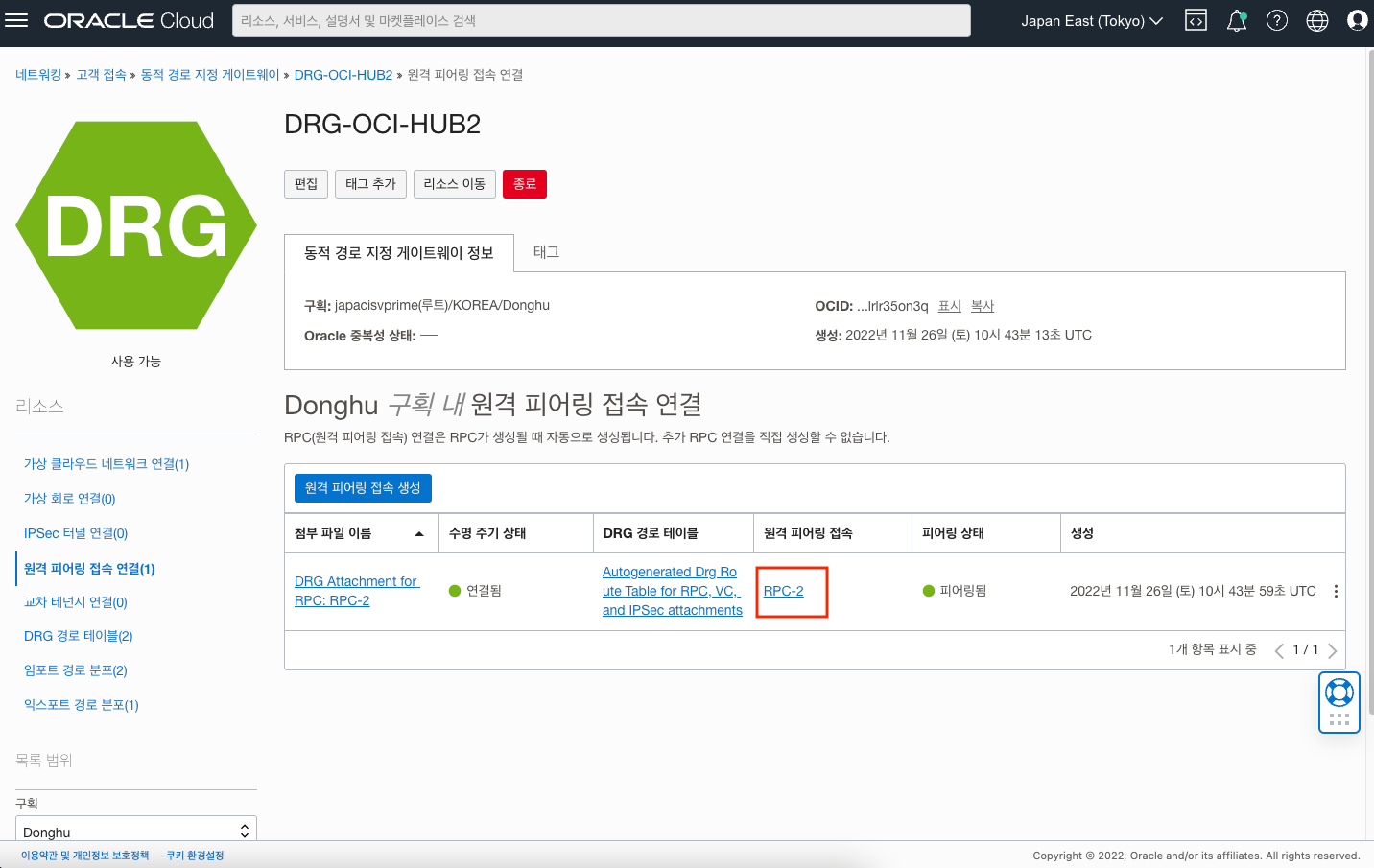This screenshot has width=1374, height=868.
Task: Open the help question-mark icon
Action: 1276,19
